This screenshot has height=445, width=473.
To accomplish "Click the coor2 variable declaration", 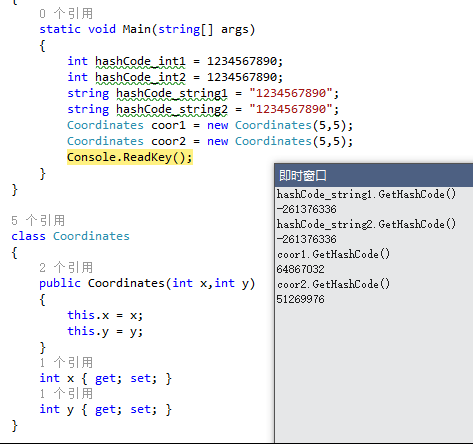I will coord(168,142).
